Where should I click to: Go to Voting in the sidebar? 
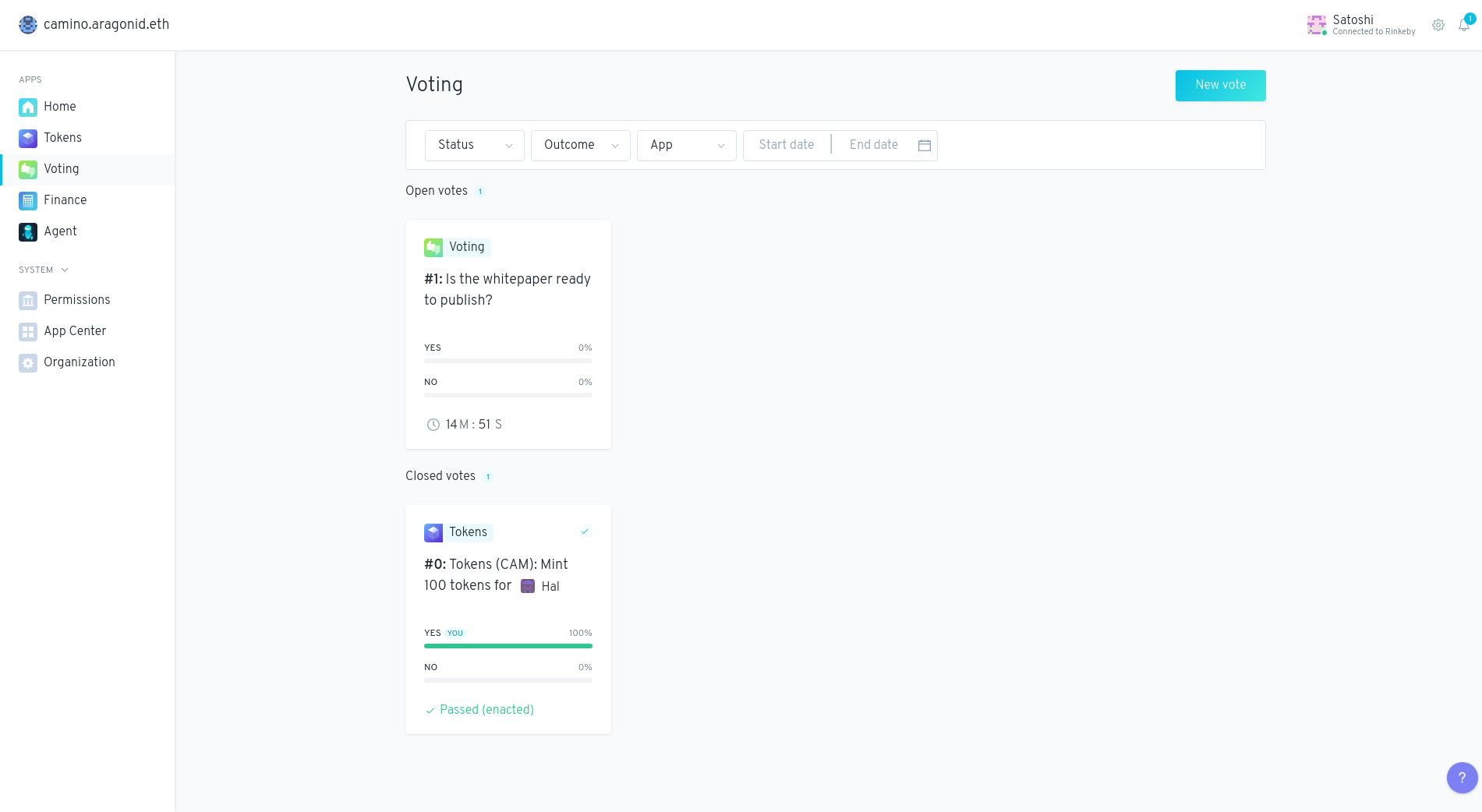pos(62,169)
